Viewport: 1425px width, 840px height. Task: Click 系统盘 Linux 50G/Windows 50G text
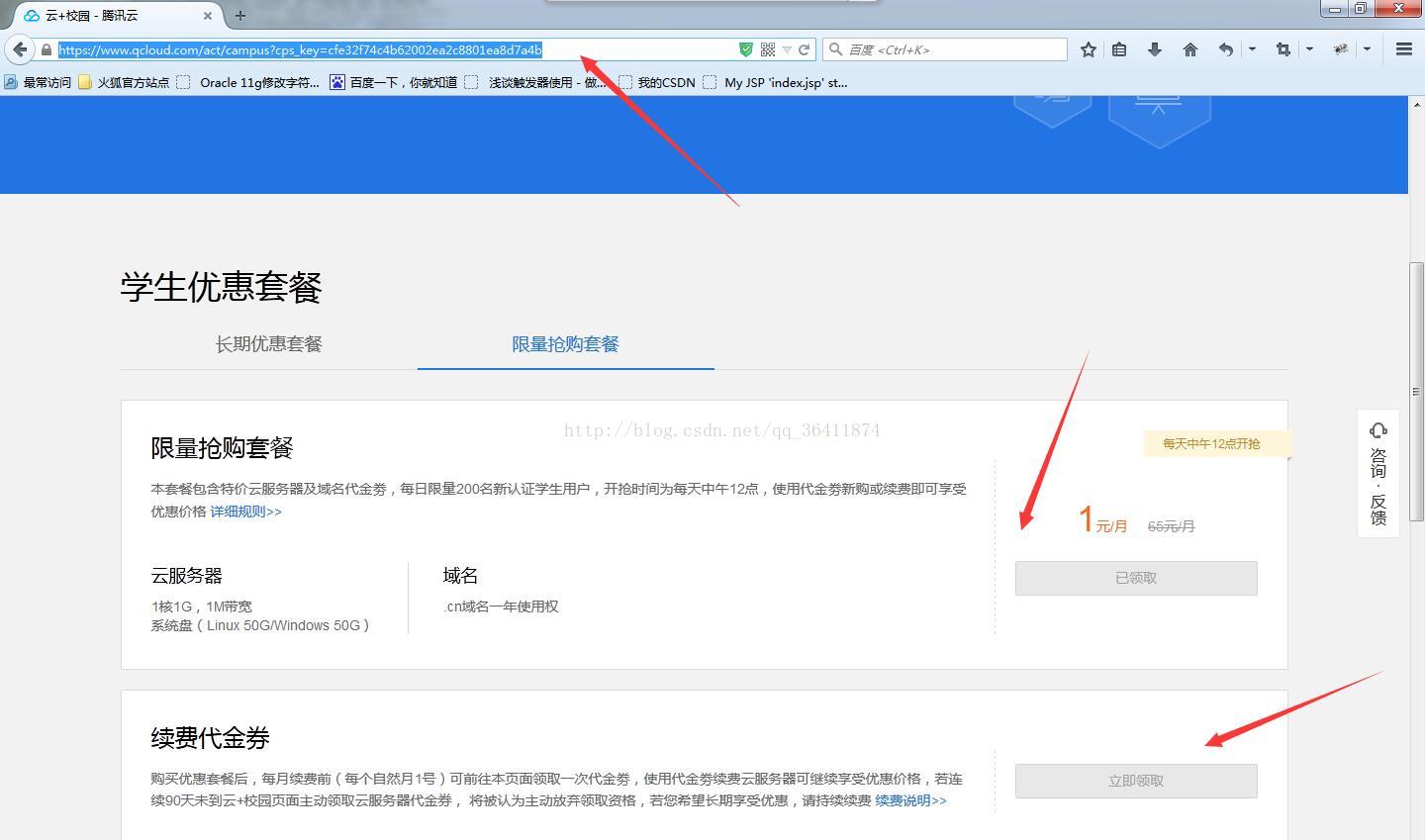click(x=260, y=625)
